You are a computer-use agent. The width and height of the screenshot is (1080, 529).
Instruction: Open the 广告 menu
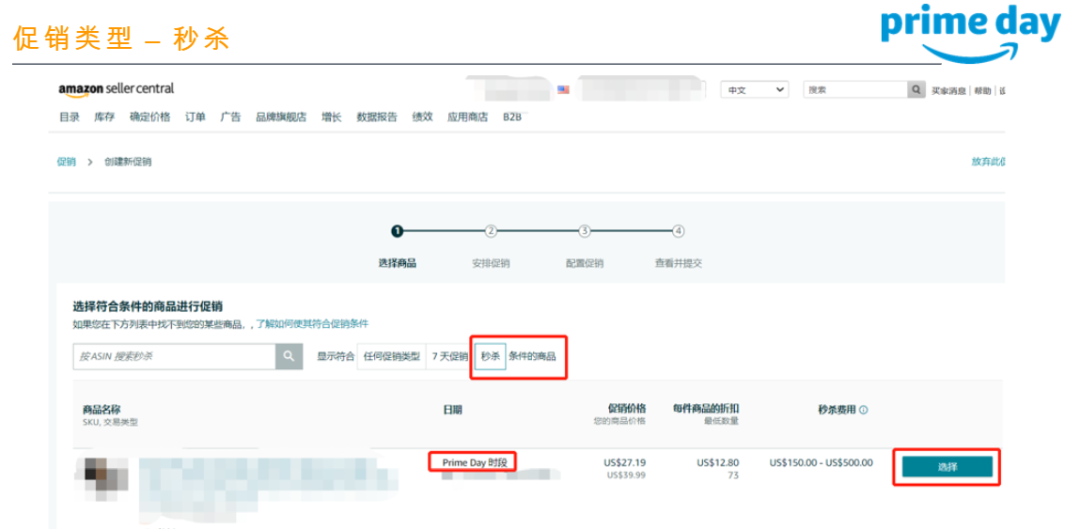[231, 117]
